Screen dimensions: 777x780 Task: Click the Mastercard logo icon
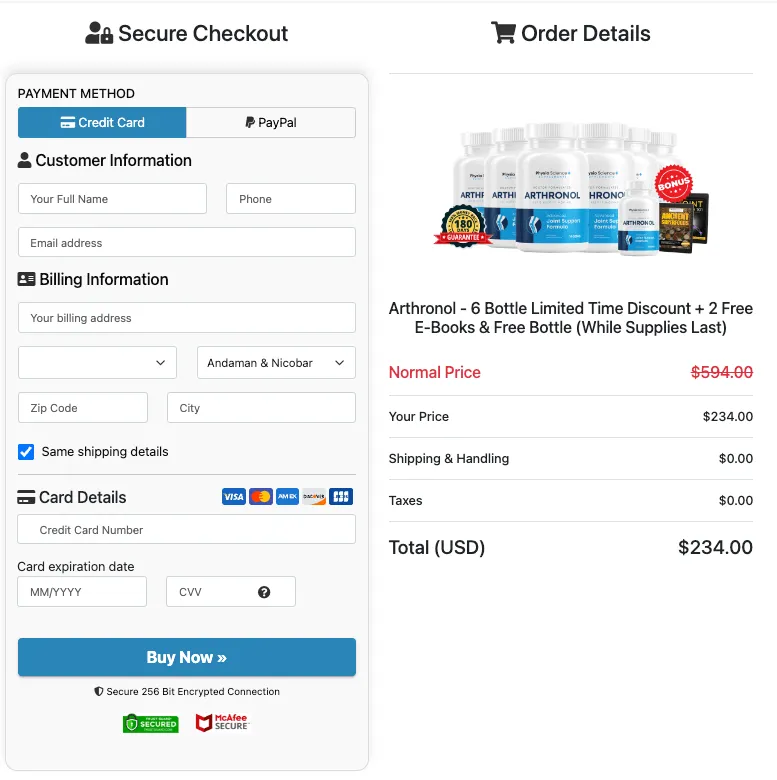tap(261, 496)
